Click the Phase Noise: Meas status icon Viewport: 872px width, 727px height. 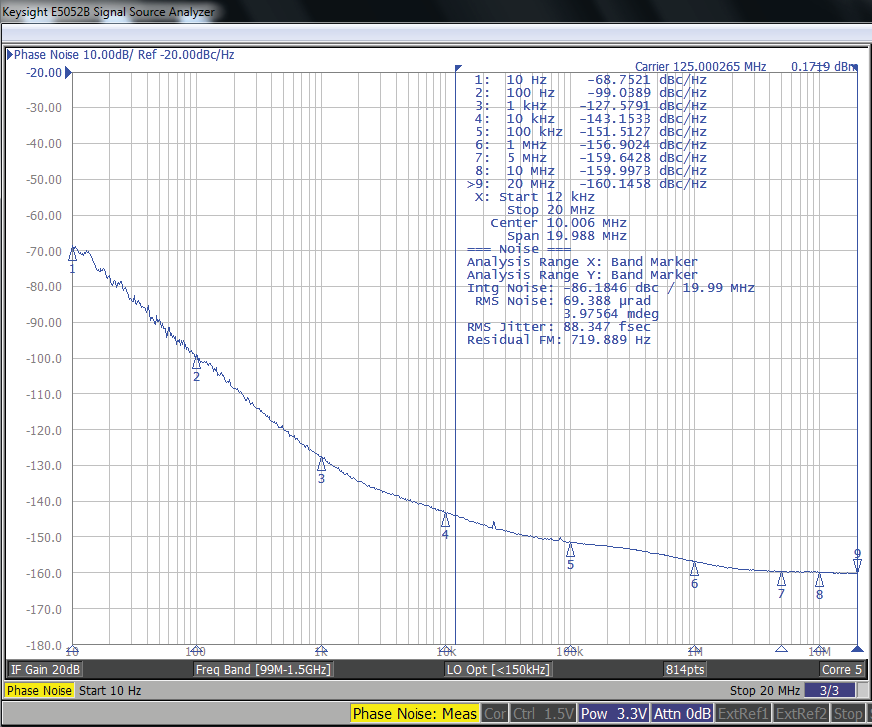tap(413, 713)
